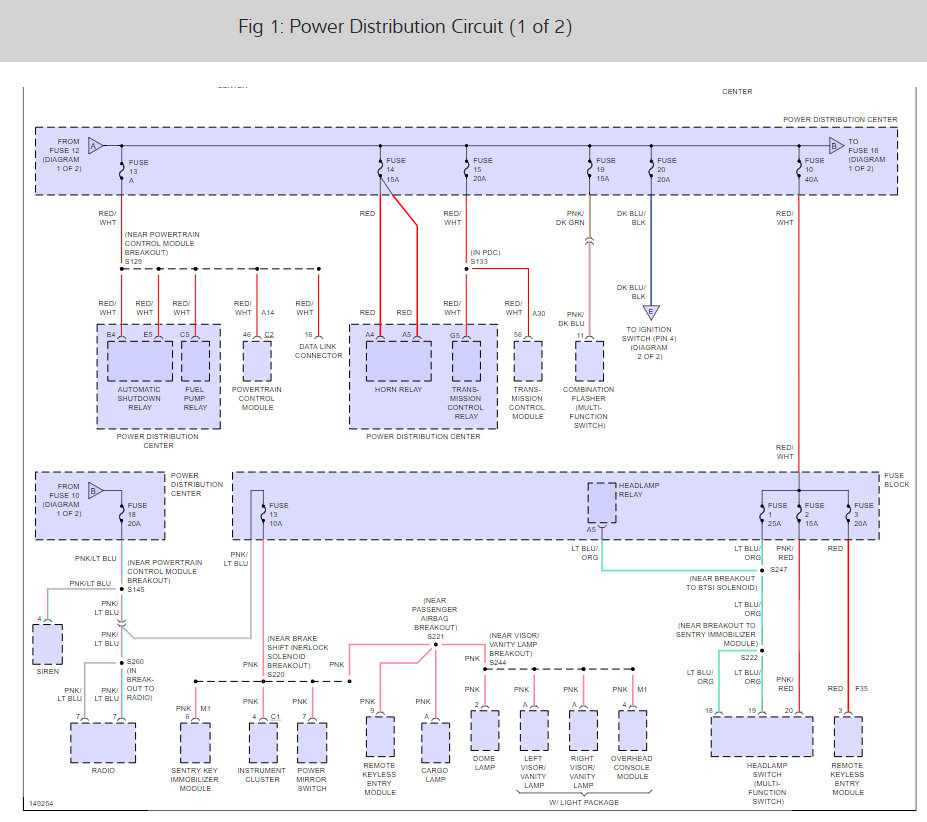Click the 'FUSE 15 20A' label
Viewport: 927px width, 822px height.
pyautogui.click(x=482, y=170)
